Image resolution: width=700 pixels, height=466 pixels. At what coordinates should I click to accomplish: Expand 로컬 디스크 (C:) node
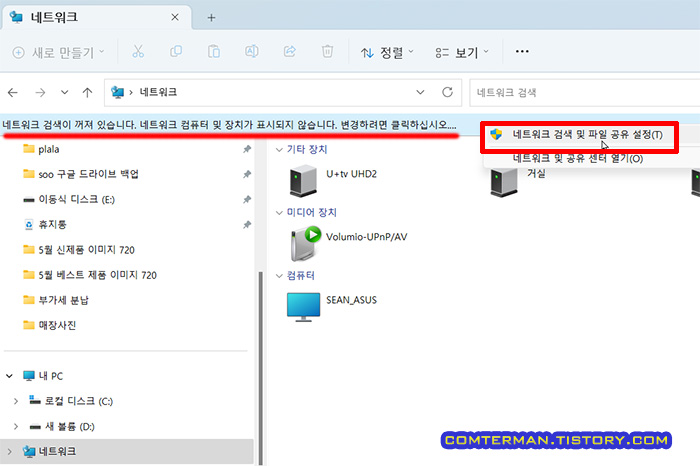16,401
